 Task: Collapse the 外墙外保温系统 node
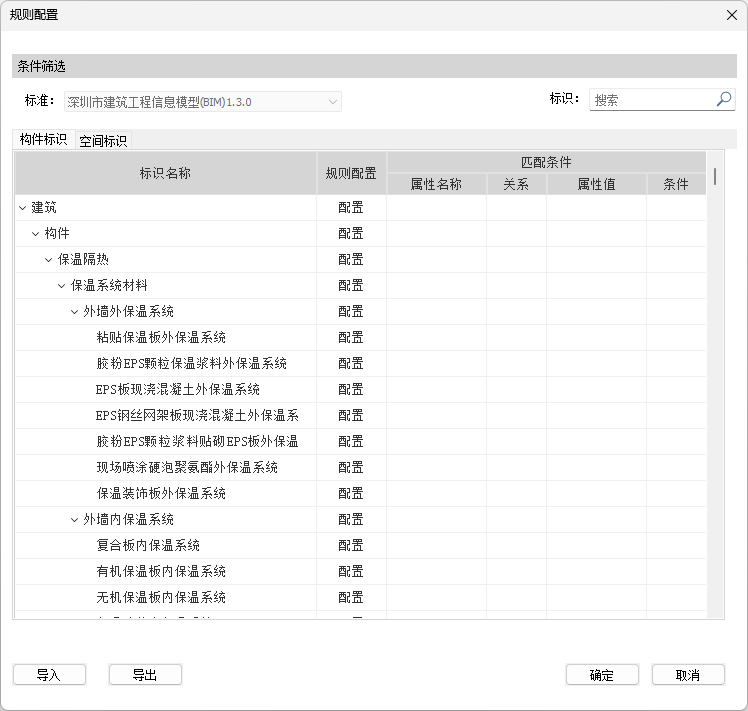click(x=75, y=312)
